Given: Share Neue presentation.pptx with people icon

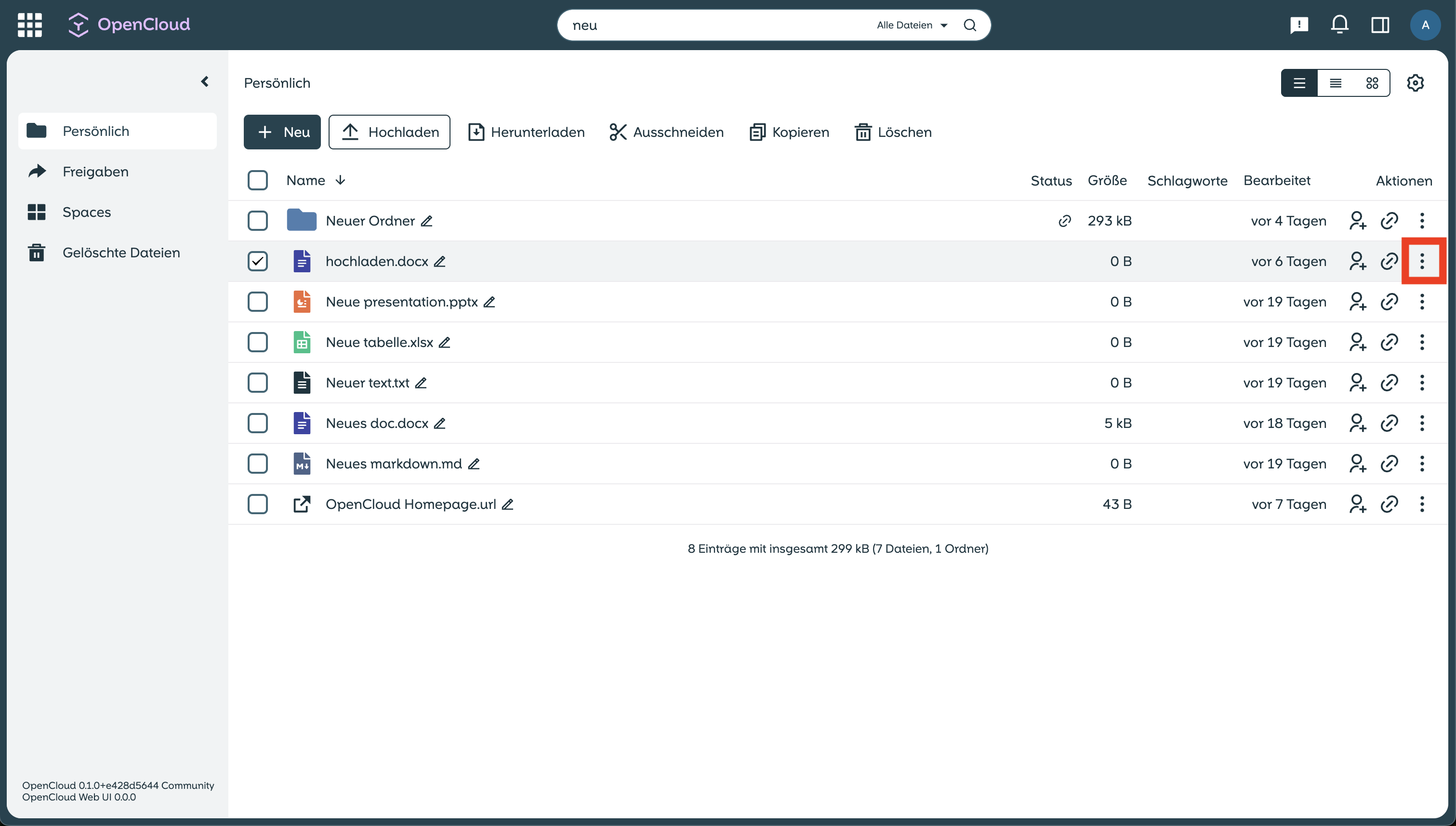Looking at the screenshot, I should click(1357, 302).
